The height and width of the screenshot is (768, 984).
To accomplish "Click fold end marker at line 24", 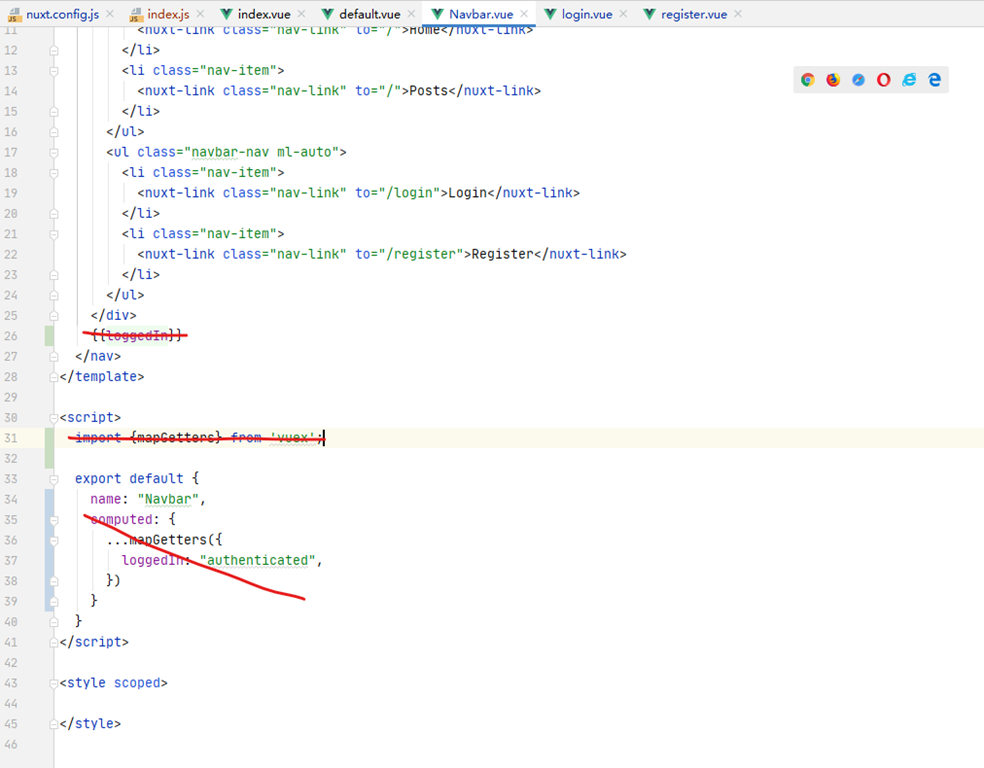I will pos(54,296).
